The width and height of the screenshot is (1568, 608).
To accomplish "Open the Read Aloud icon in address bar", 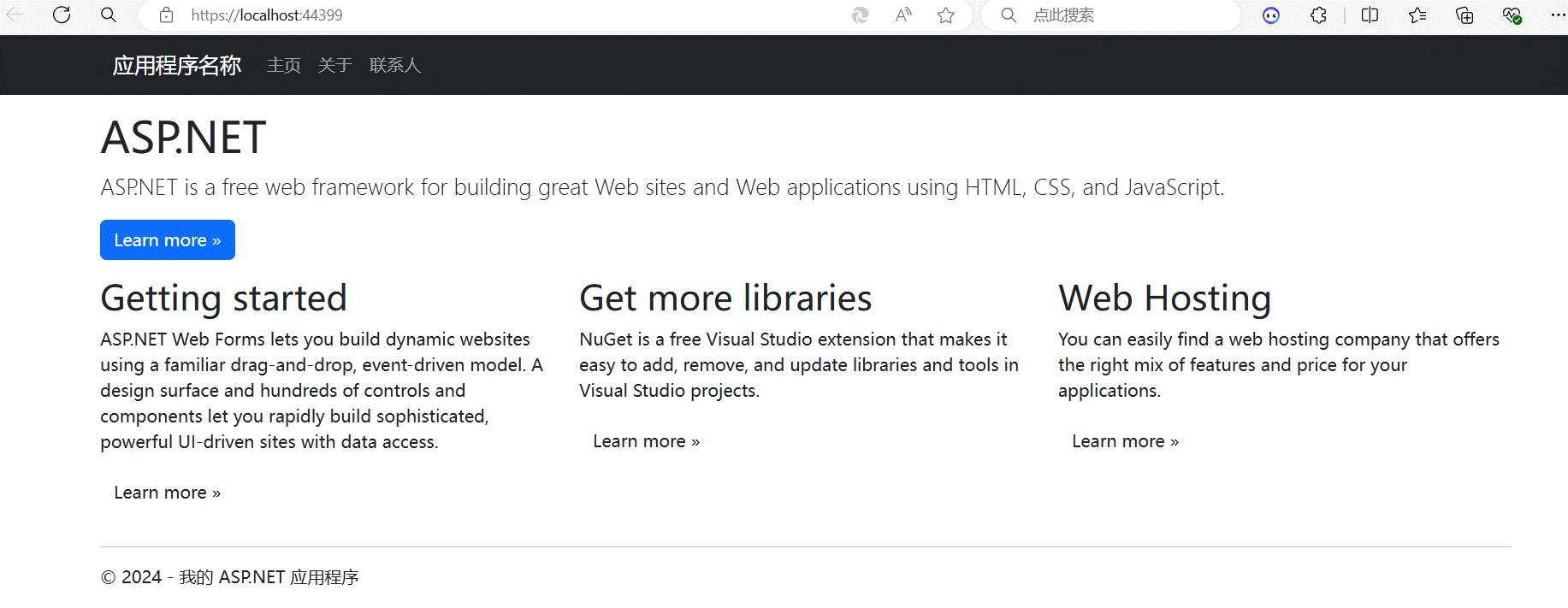I will [x=903, y=15].
